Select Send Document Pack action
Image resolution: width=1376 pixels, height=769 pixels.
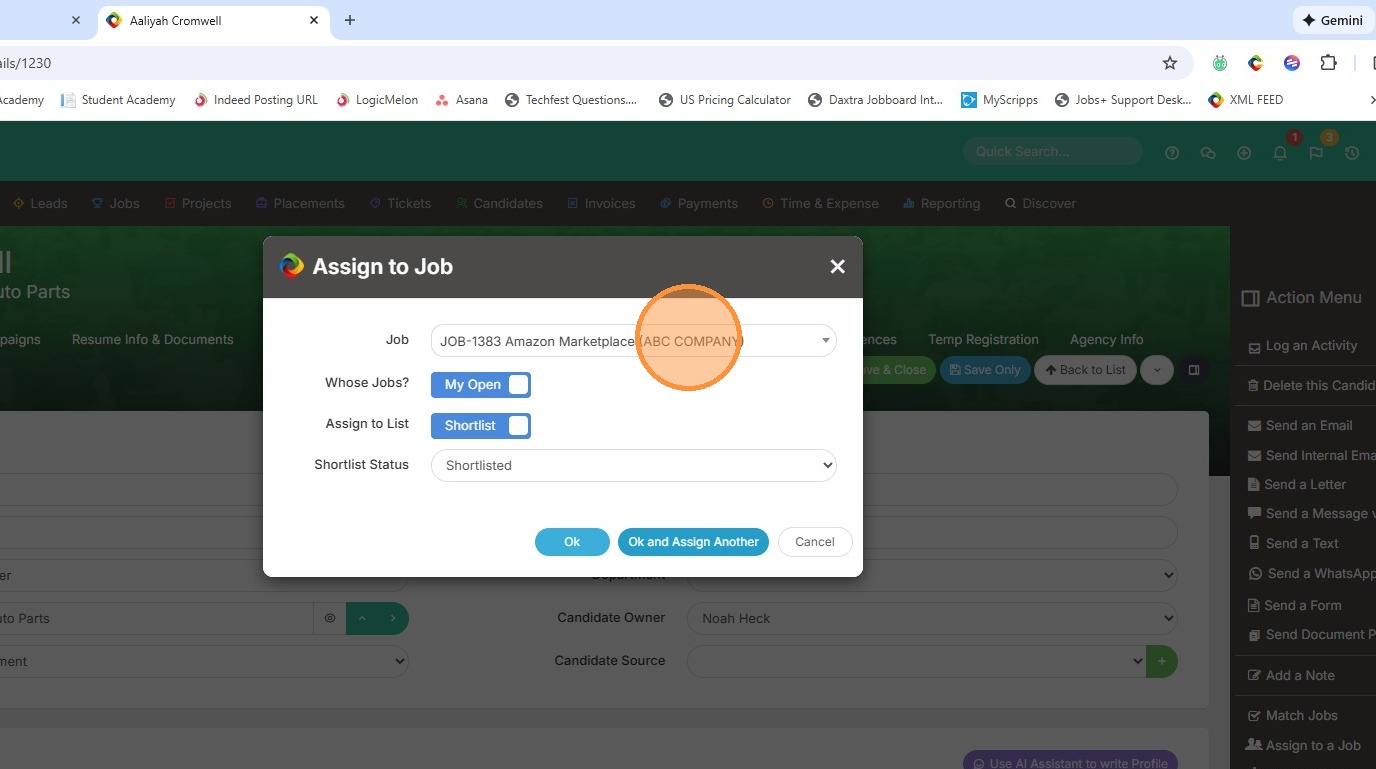click(1312, 635)
